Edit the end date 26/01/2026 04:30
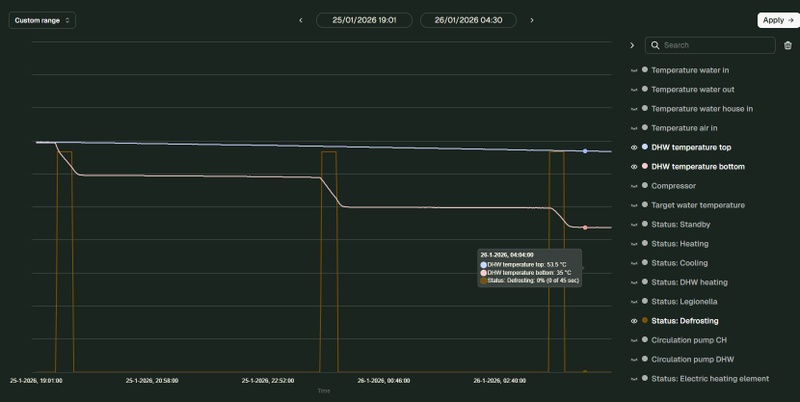 click(x=468, y=20)
